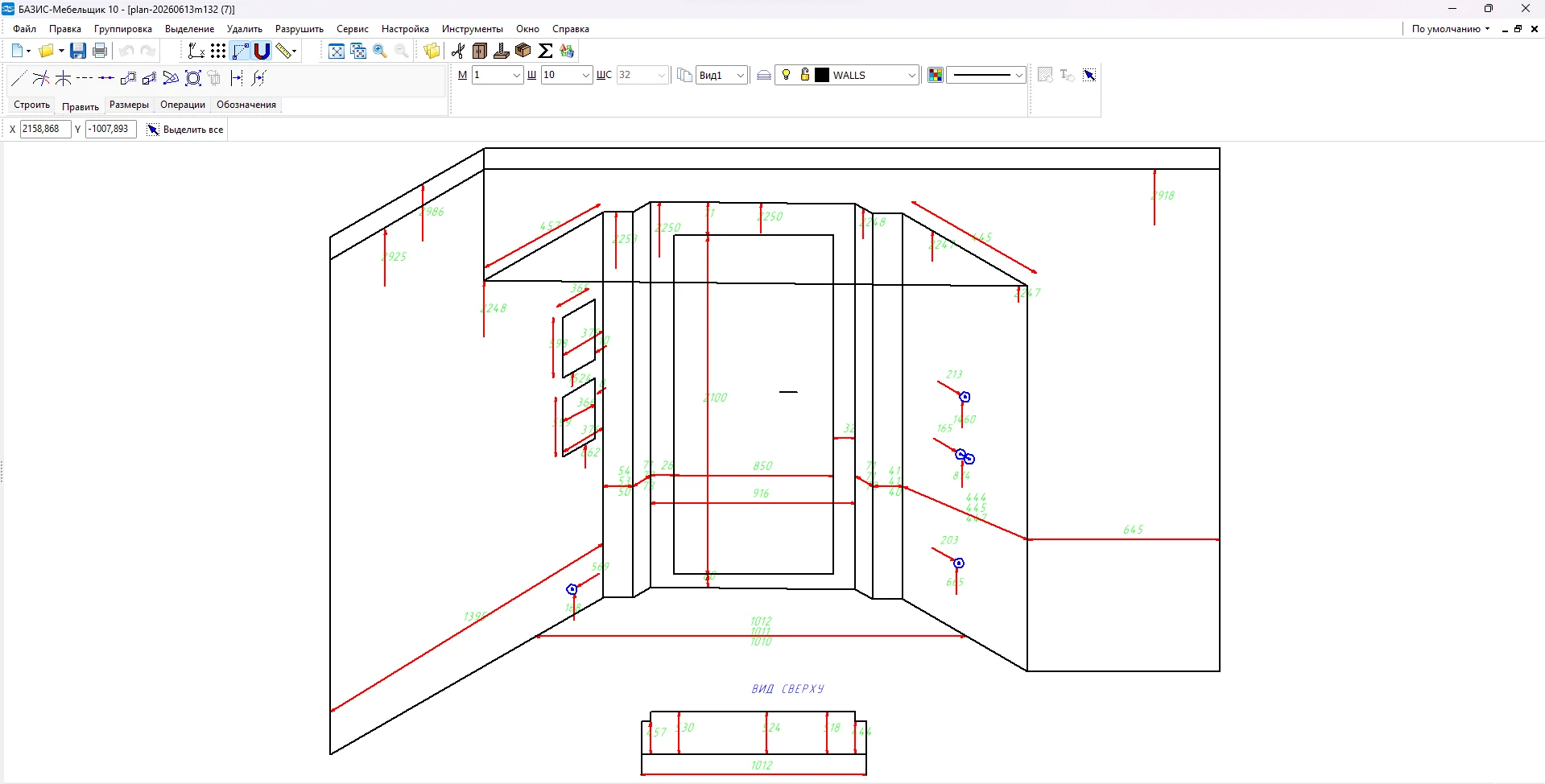Select the dashed line break tool
Viewport: 1545px width, 784px height.
point(85,78)
